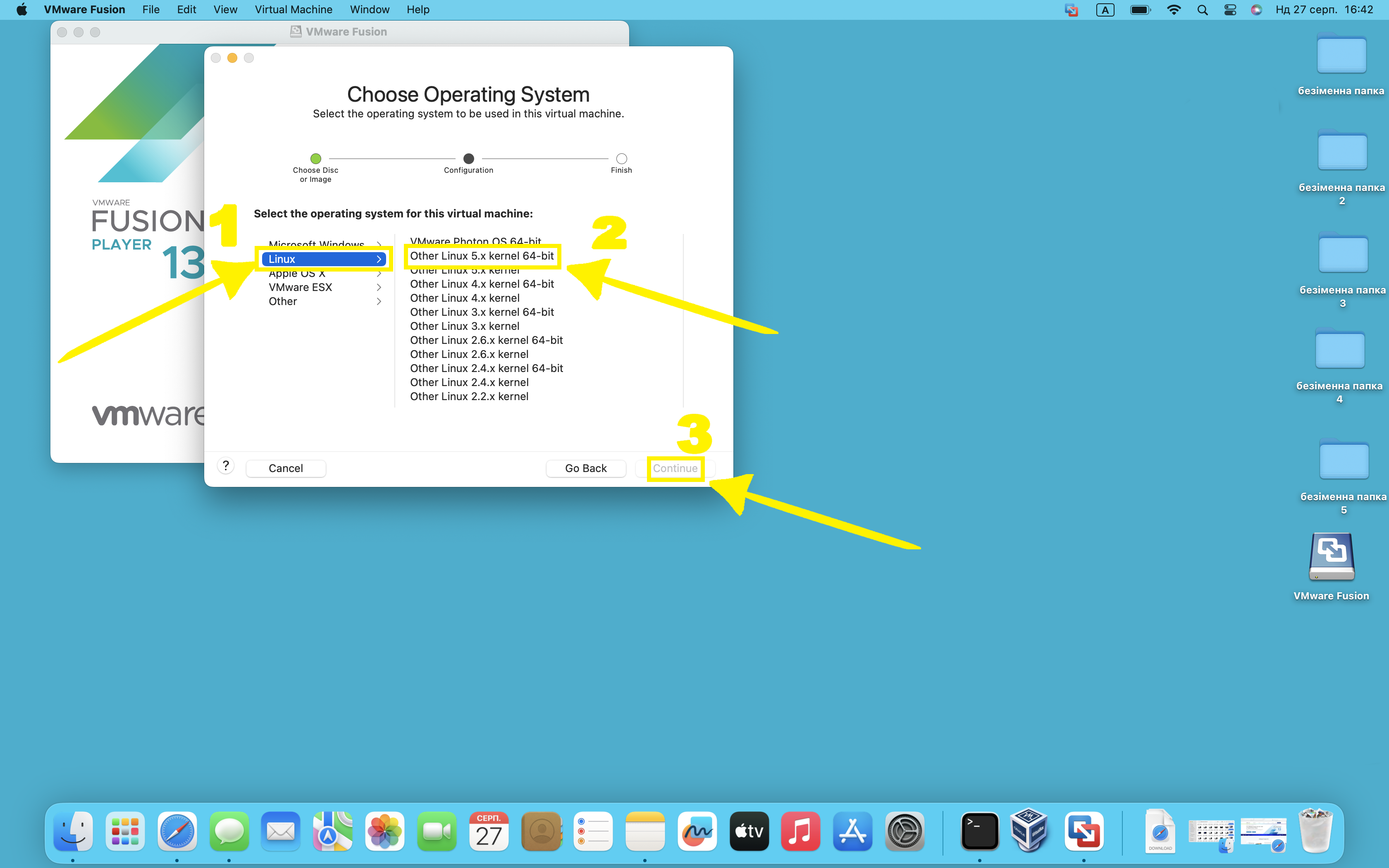Launch Safari from the Dock
Image resolution: width=1389 pixels, height=868 pixels.
tap(177, 831)
